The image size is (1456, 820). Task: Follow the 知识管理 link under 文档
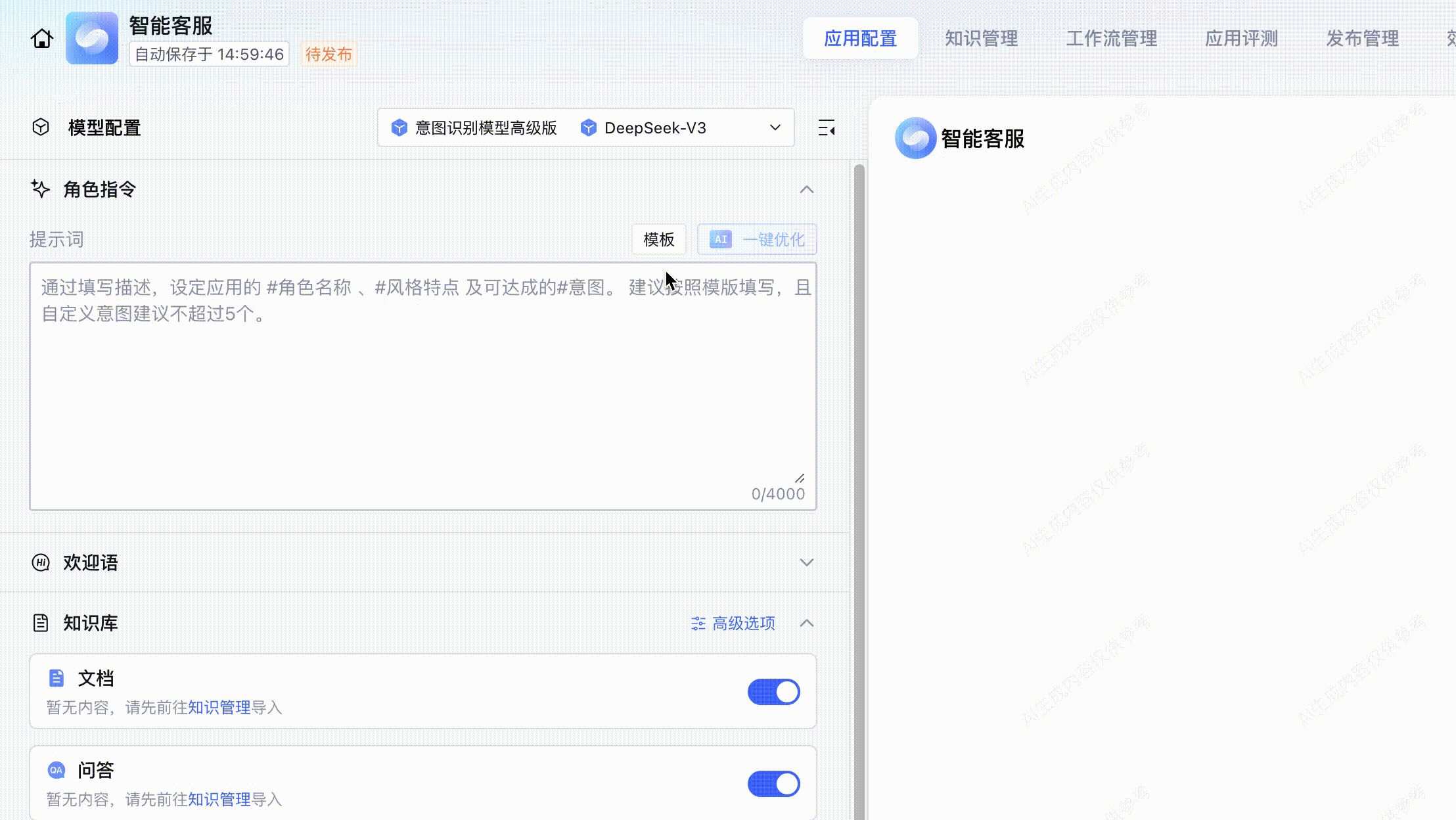219,708
